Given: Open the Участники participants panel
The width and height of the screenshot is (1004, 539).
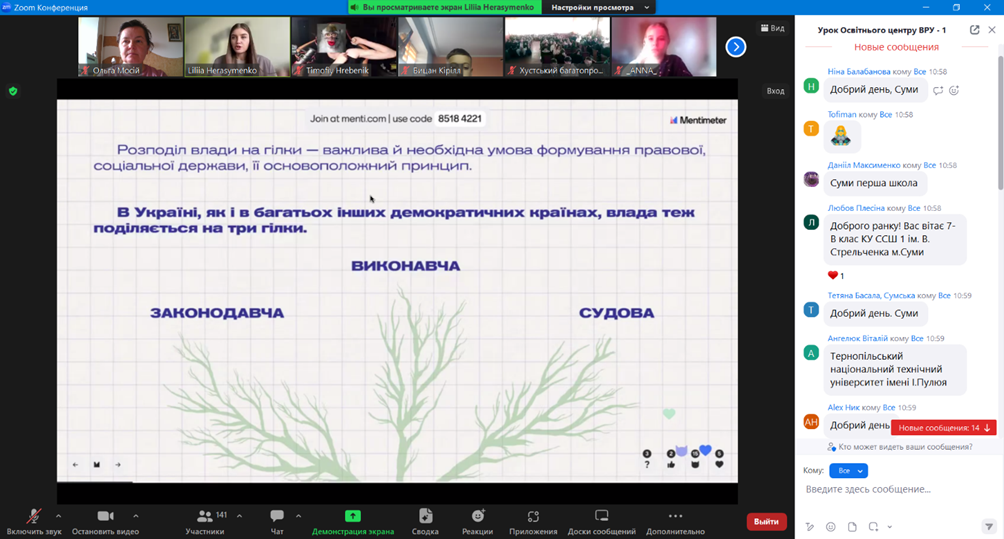Looking at the screenshot, I should coord(205,516).
